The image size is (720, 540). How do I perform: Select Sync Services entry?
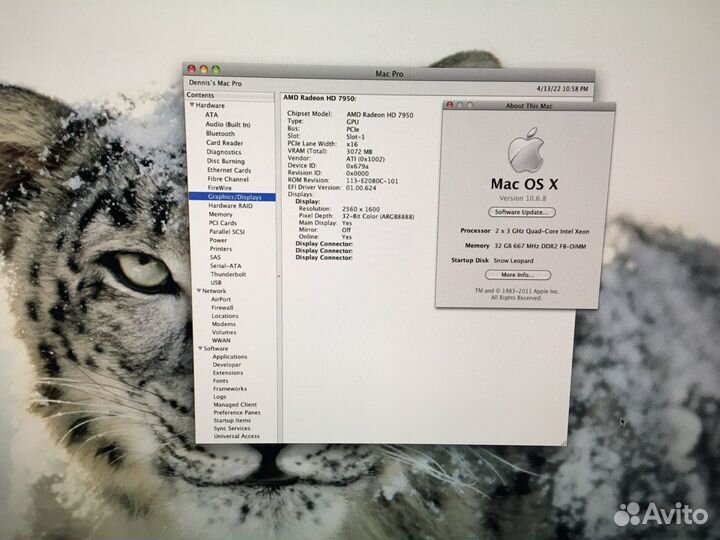click(232, 428)
